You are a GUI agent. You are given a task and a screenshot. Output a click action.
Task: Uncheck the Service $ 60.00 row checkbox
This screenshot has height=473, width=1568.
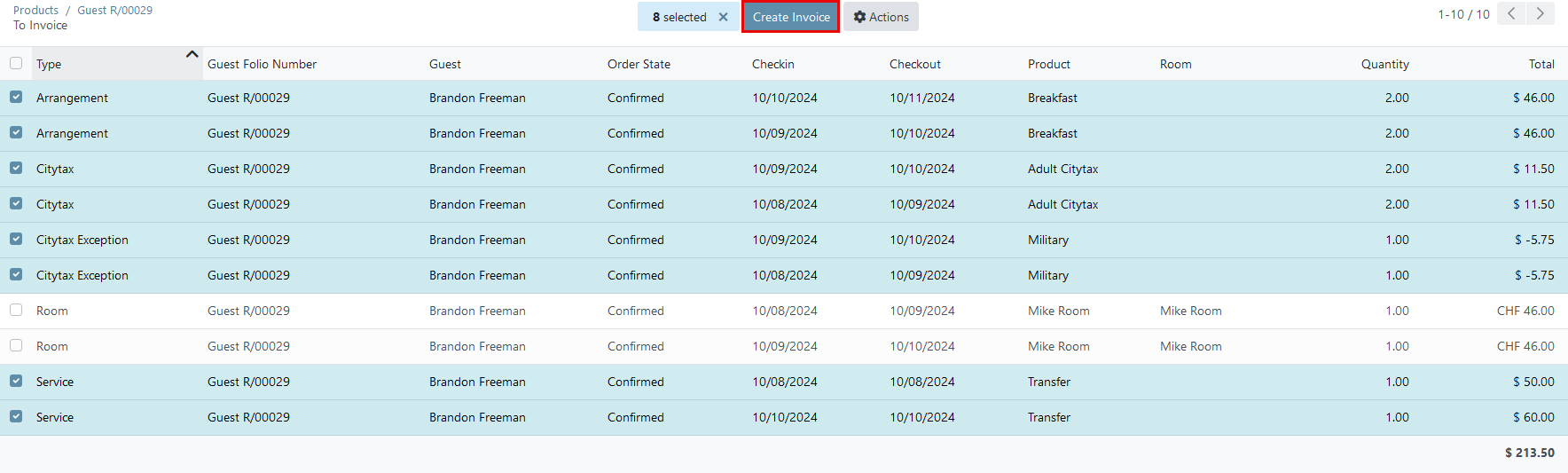tap(16, 416)
